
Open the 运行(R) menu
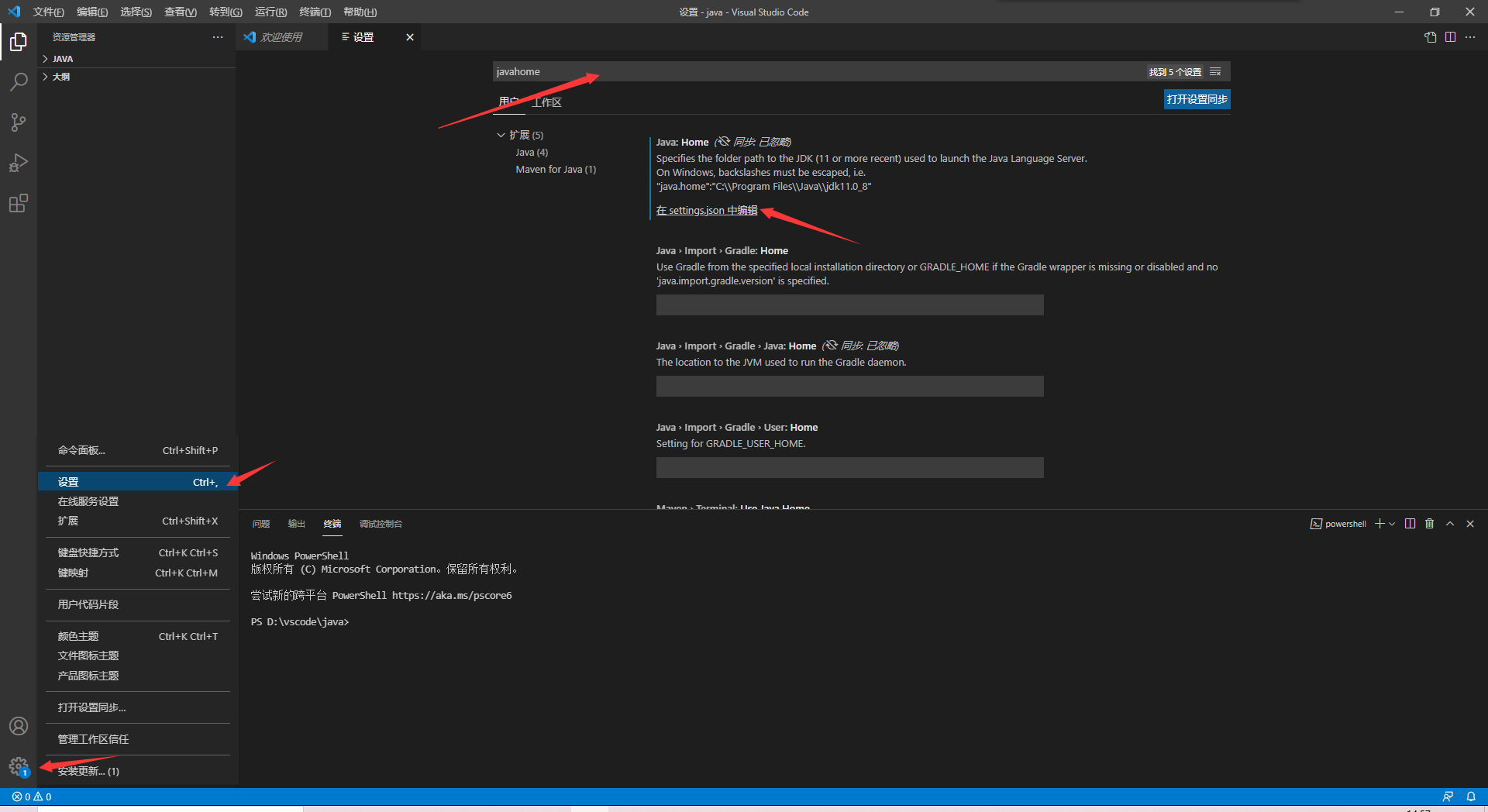(271, 12)
